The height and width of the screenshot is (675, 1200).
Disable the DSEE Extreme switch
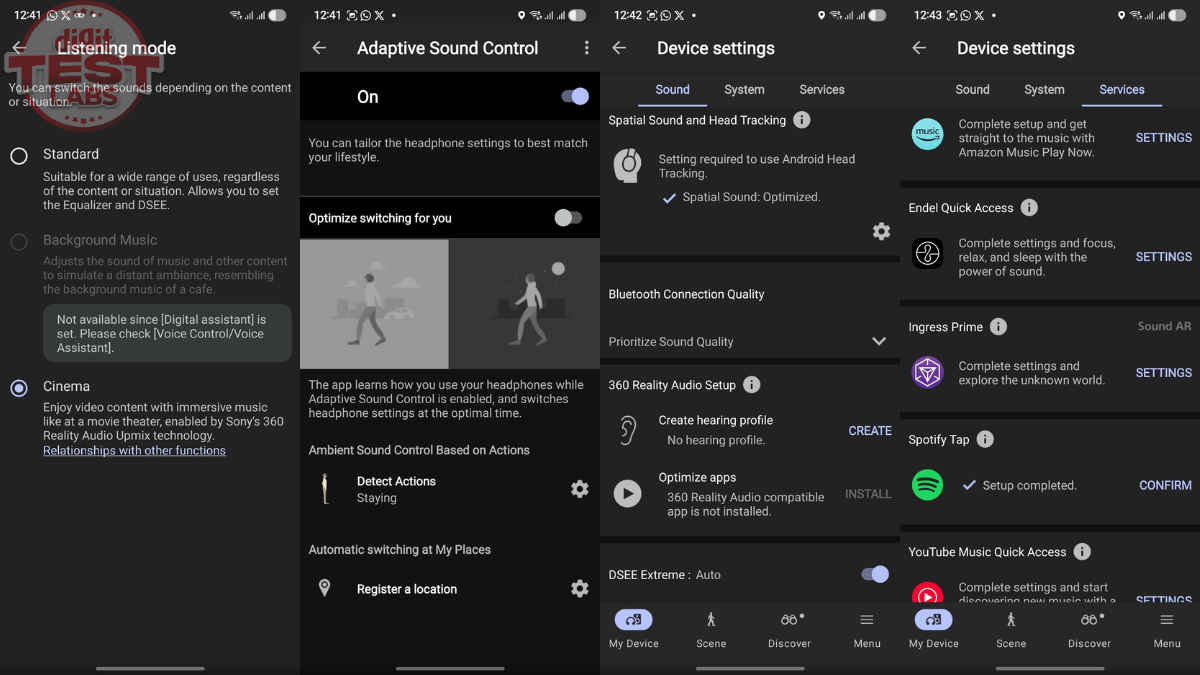[874, 574]
